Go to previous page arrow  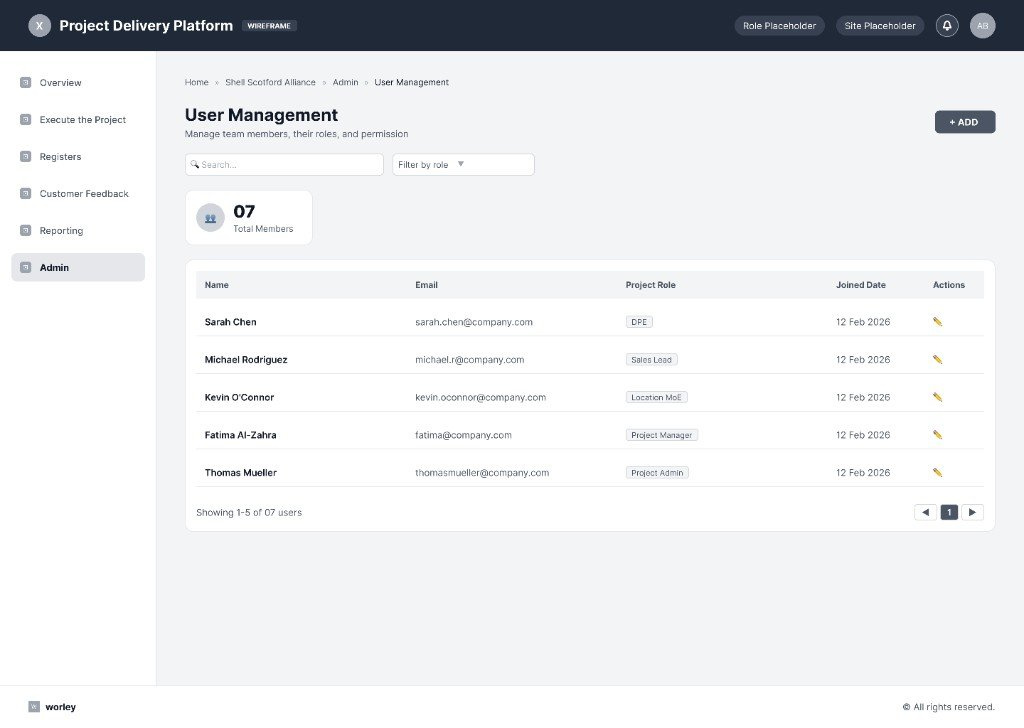click(x=925, y=513)
